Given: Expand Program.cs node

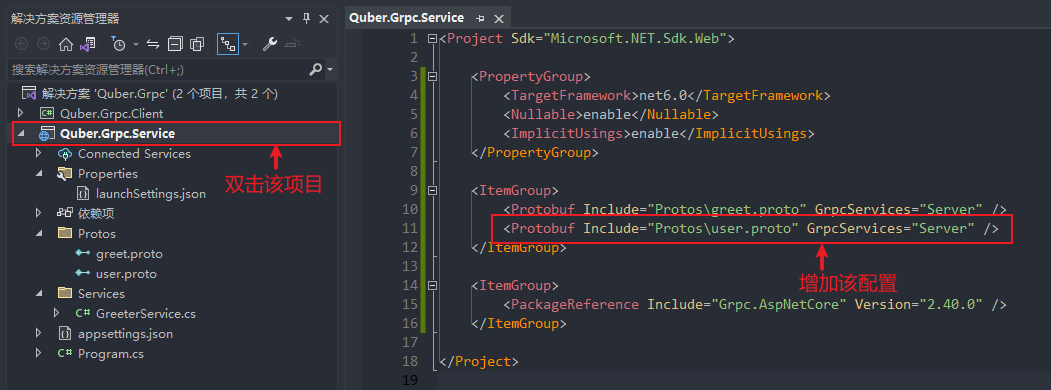Looking at the screenshot, I should tap(38, 353).
